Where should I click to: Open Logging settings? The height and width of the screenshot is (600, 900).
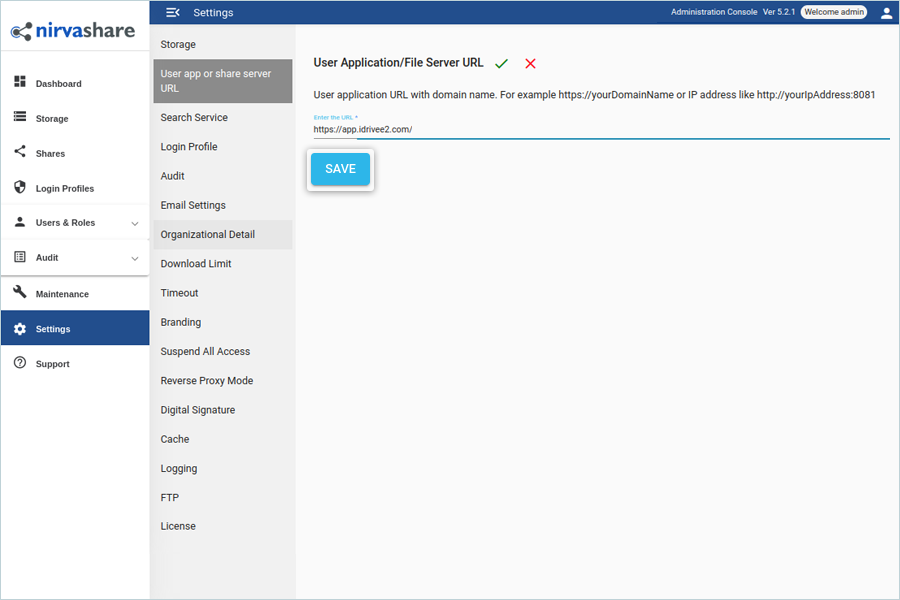point(223,469)
